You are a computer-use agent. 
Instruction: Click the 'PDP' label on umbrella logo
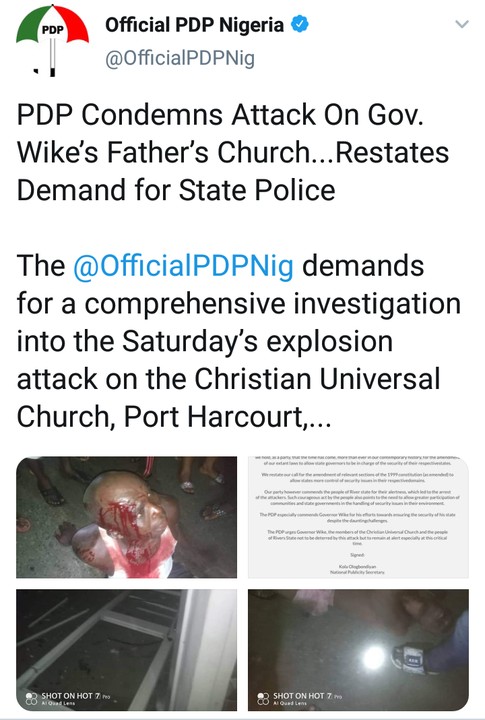[52, 30]
